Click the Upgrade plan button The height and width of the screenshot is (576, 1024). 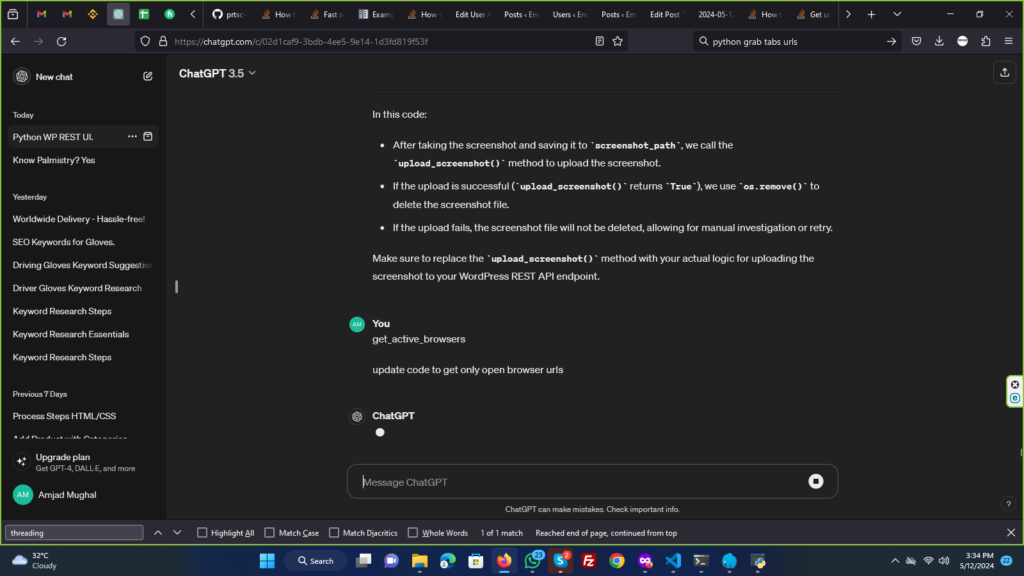tap(84, 462)
